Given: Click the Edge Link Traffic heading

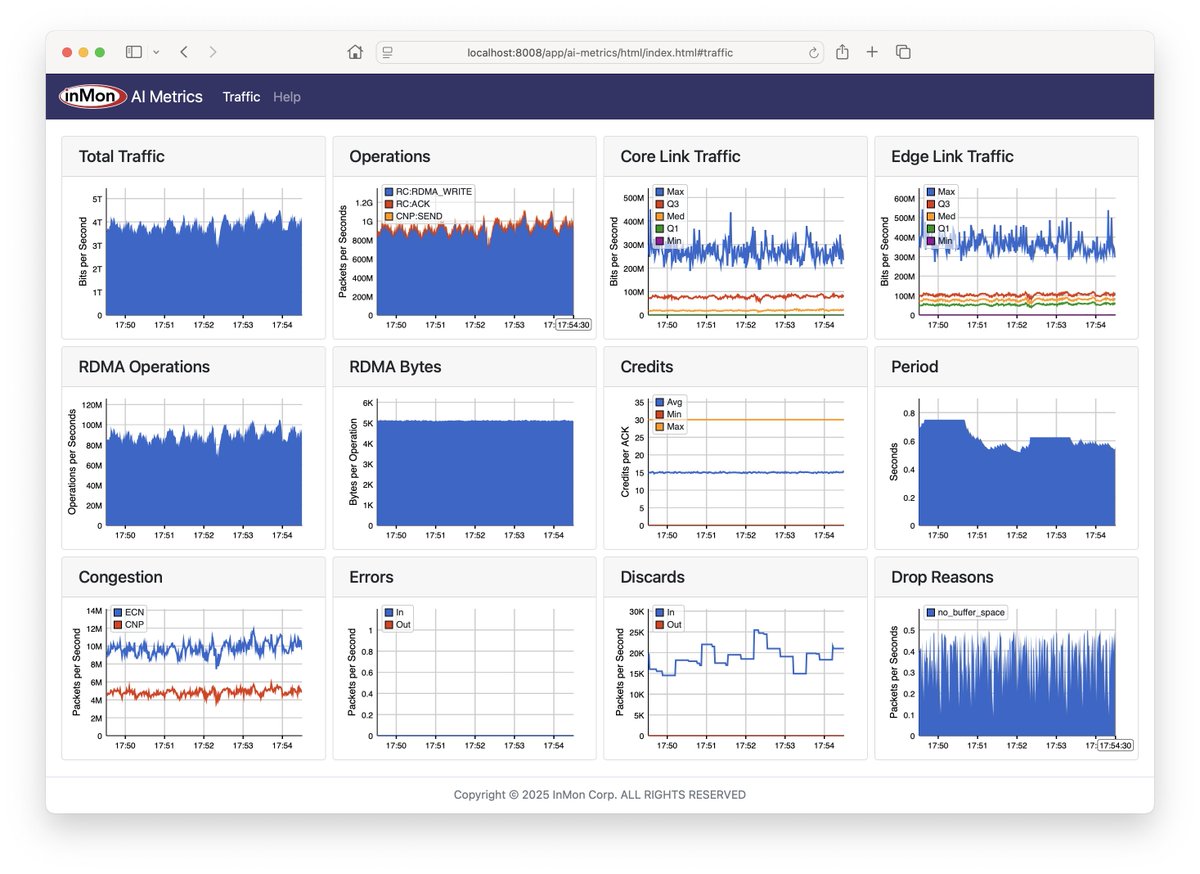Looking at the screenshot, I should click(x=952, y=157).
